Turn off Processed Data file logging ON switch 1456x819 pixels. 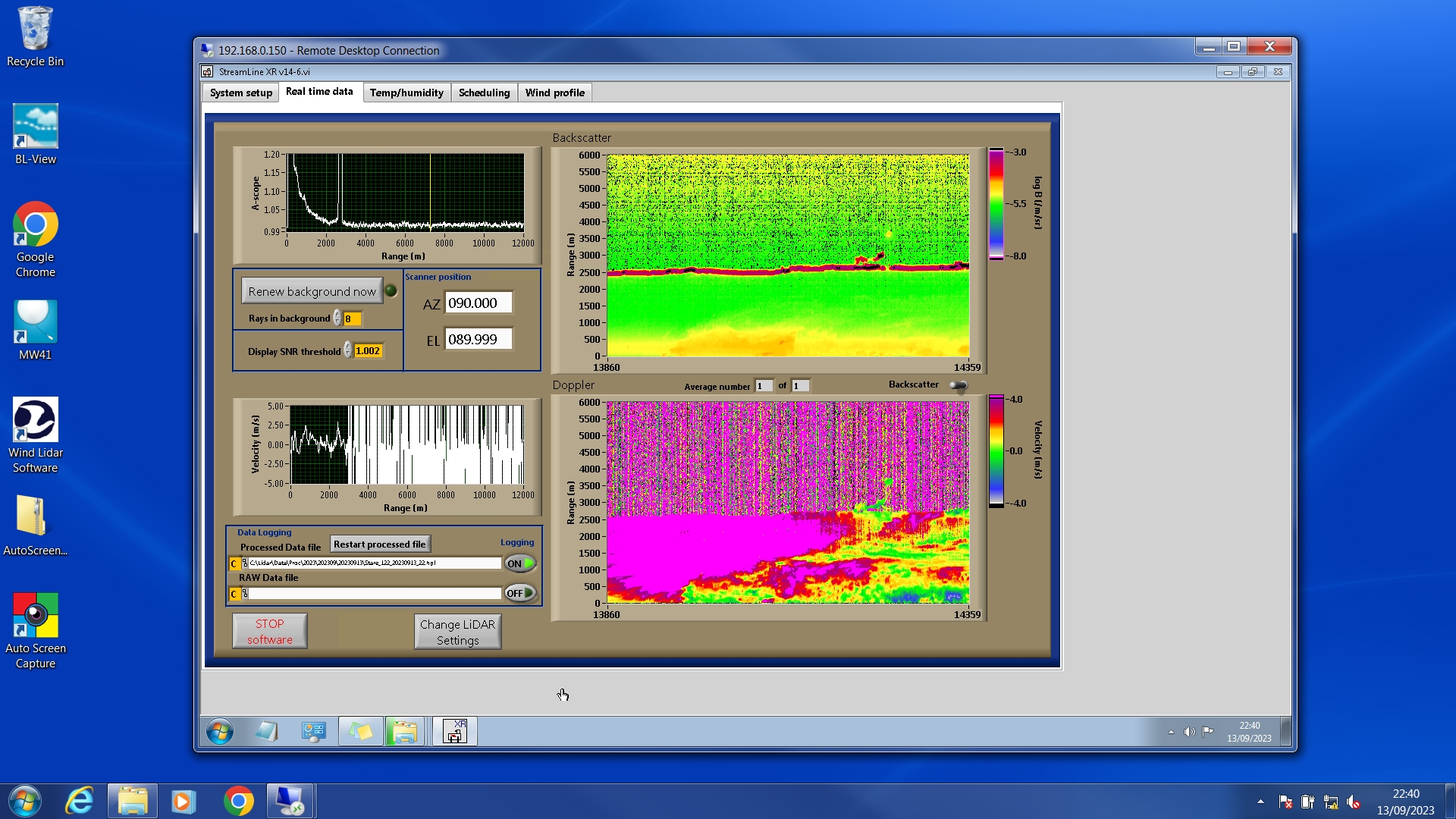[520, 563]
